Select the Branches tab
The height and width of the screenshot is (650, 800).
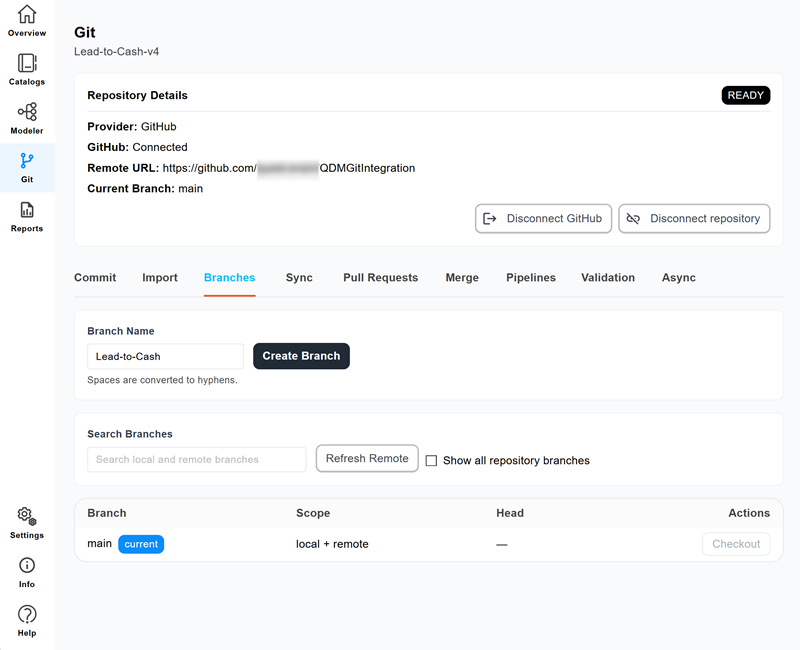tap(230, 278)
